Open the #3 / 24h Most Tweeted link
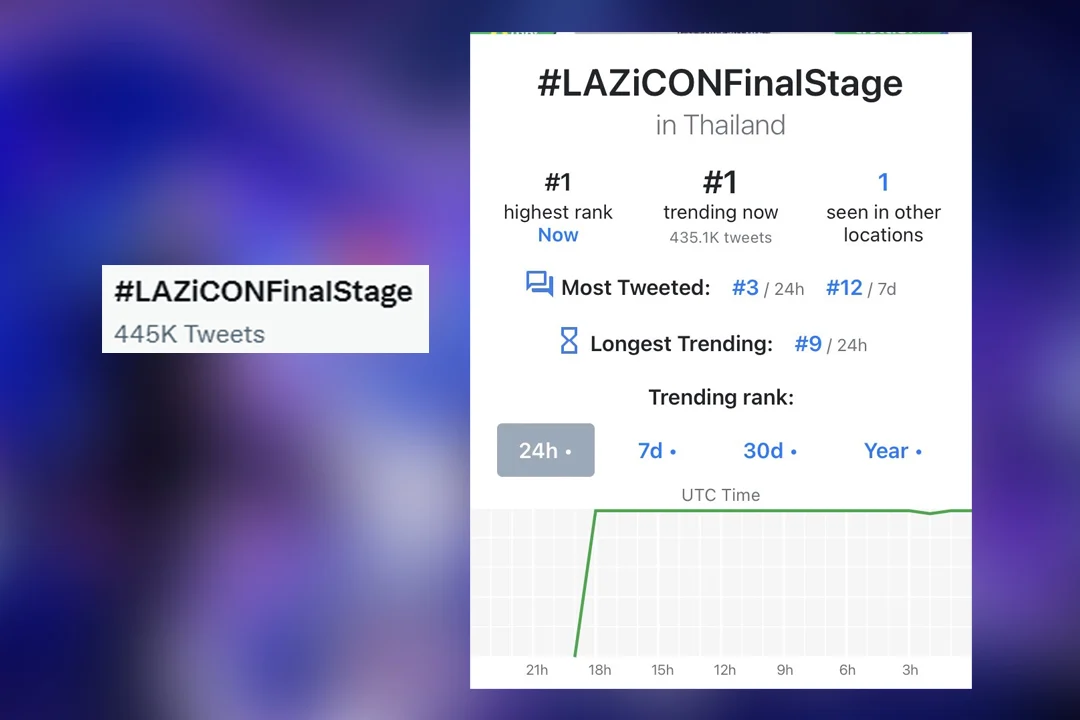 point(746,288)
